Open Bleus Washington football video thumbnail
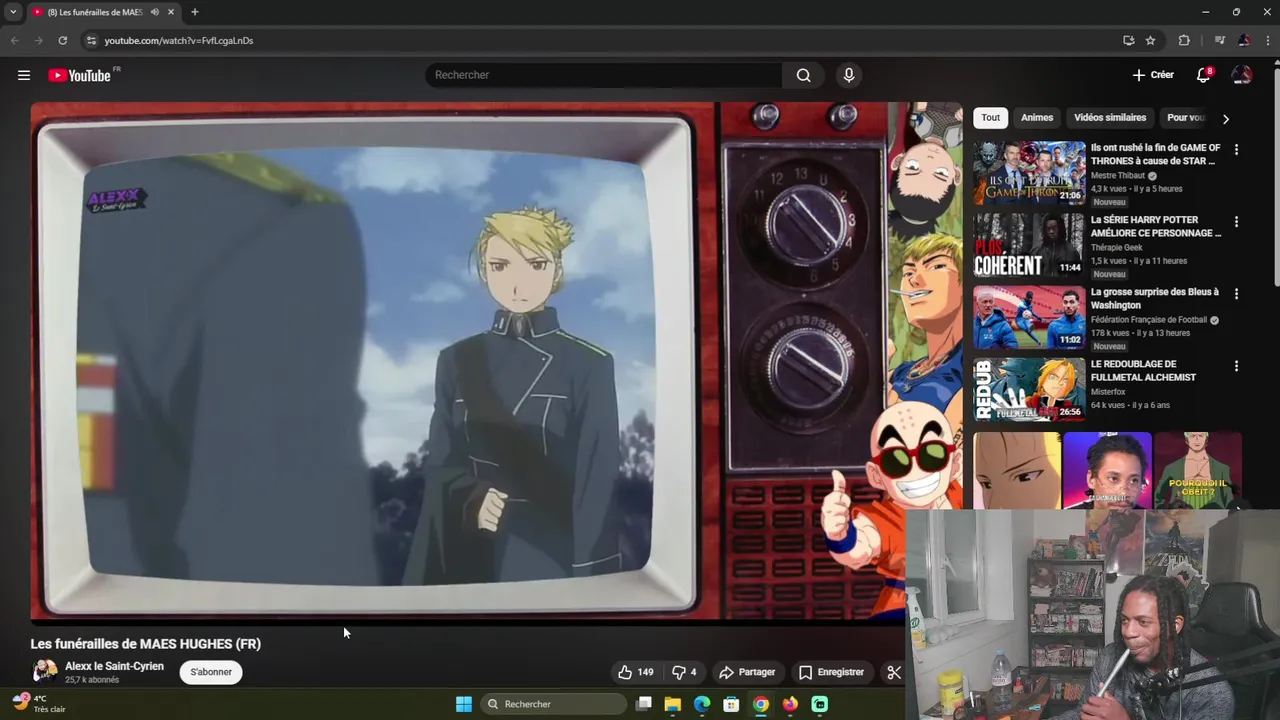 (1029, 317)
